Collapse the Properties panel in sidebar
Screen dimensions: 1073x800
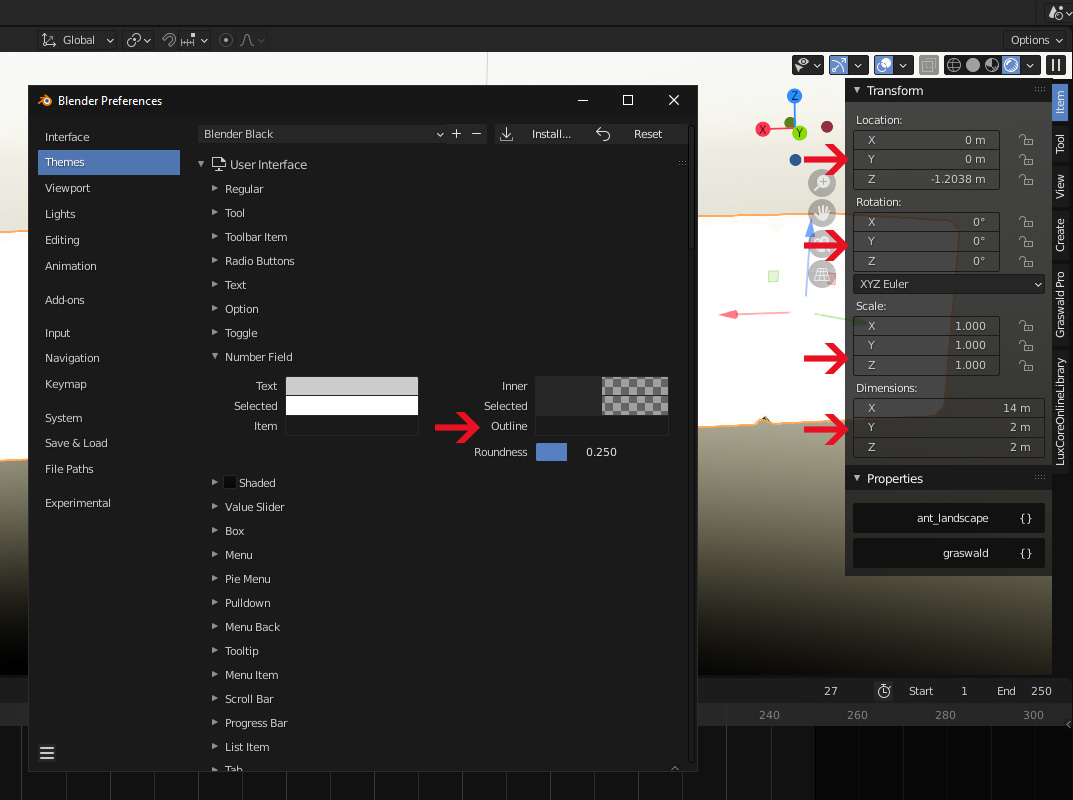[857, 478]
